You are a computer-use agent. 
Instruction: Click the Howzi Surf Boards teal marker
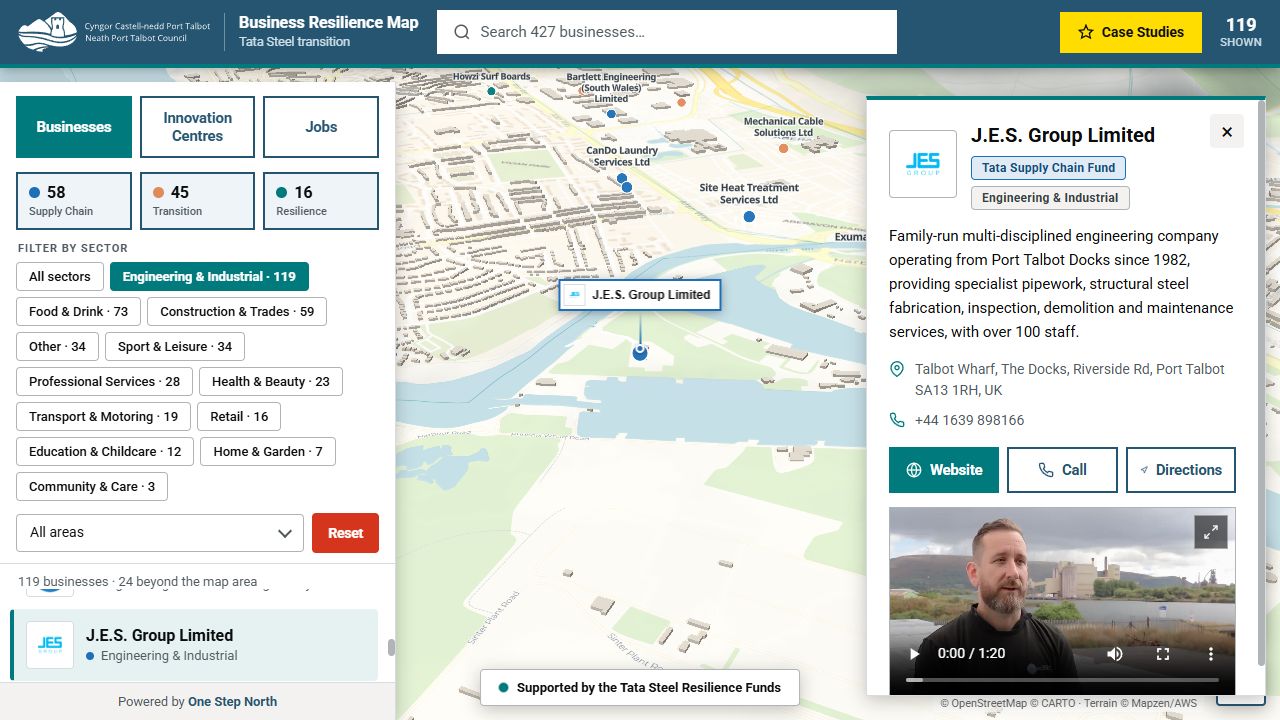coord(491,91)
